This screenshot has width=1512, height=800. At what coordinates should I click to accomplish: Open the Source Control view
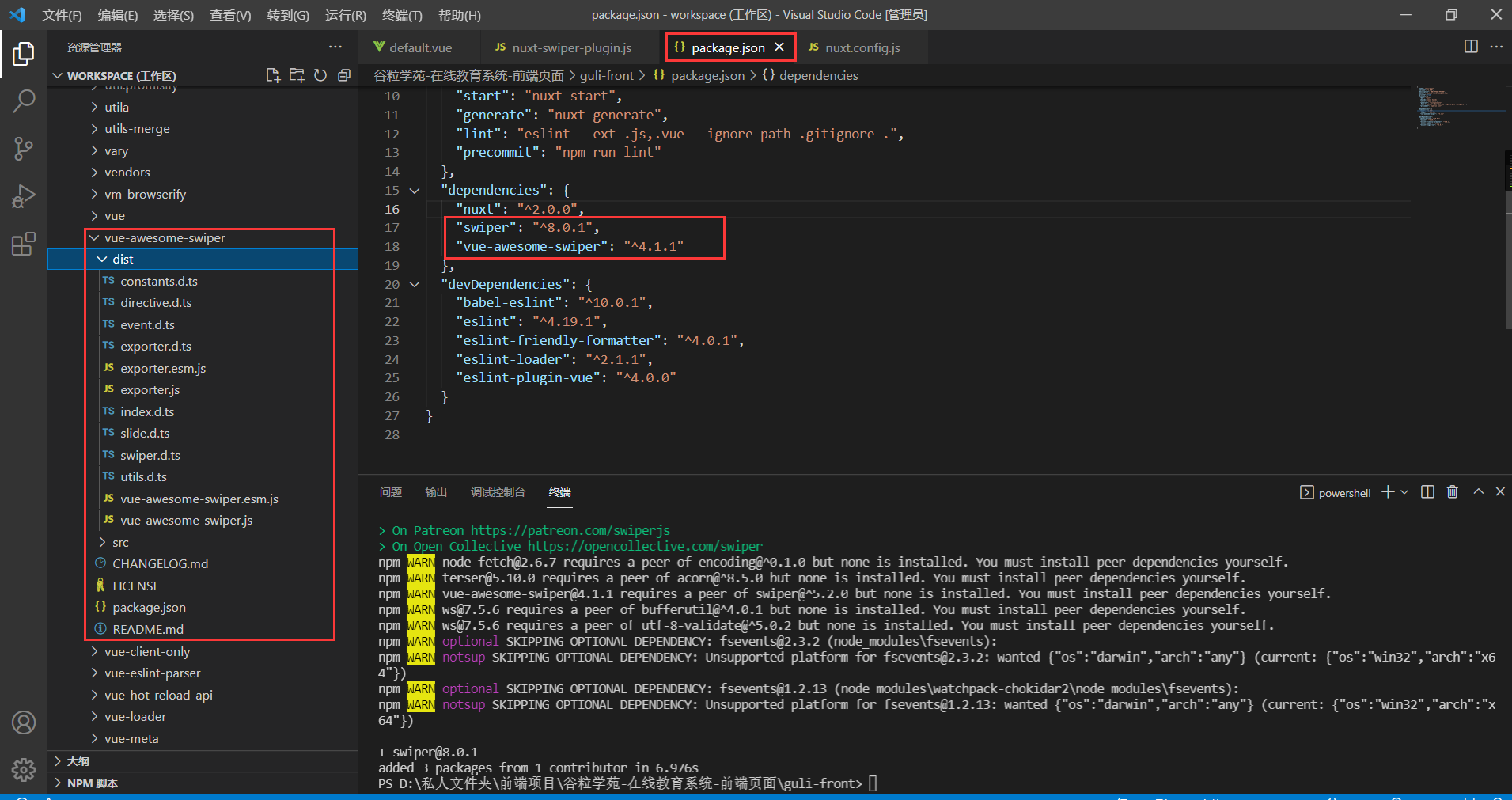pyautogui.click(x=24, y=148)
